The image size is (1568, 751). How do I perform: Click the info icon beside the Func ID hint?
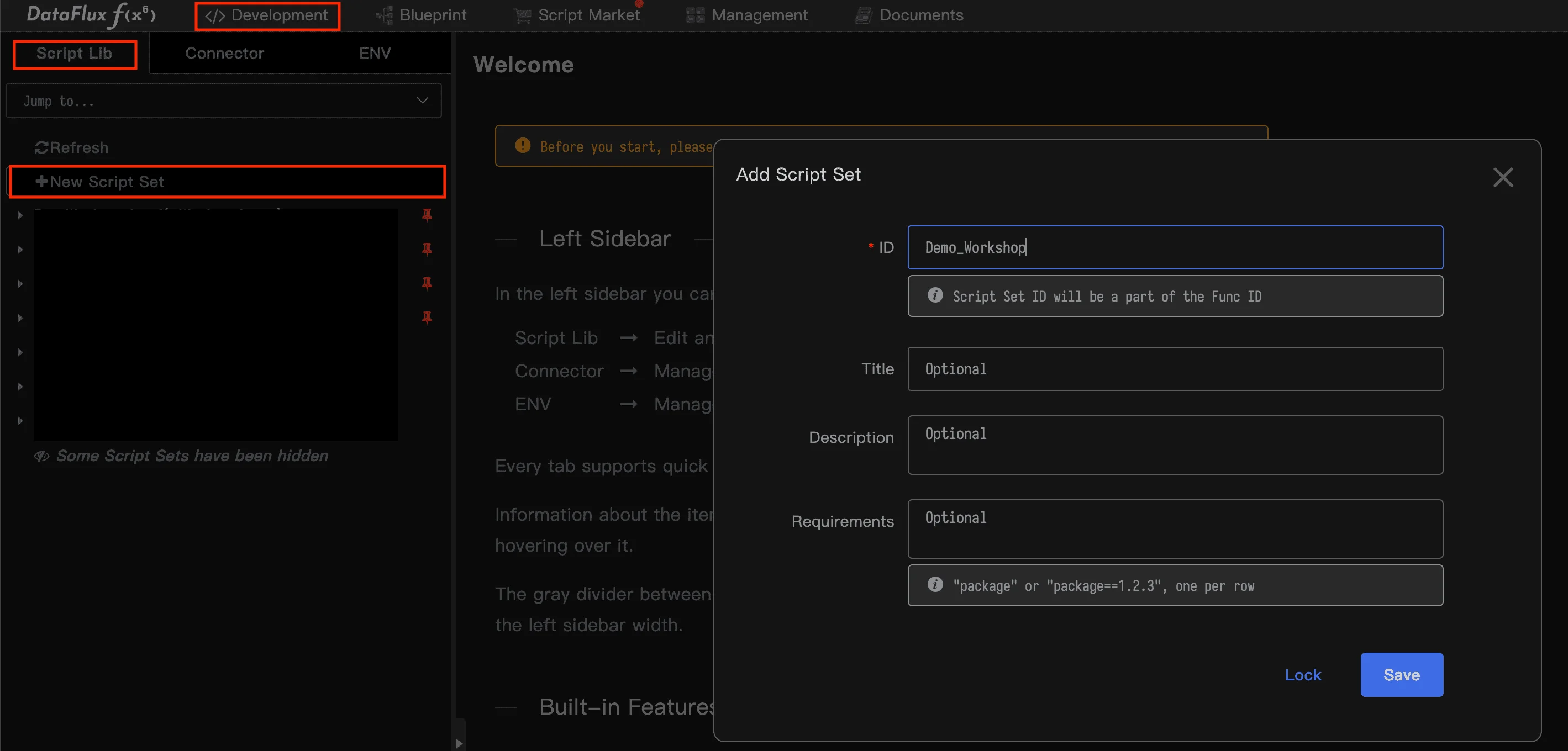click(x=935, y=296)
